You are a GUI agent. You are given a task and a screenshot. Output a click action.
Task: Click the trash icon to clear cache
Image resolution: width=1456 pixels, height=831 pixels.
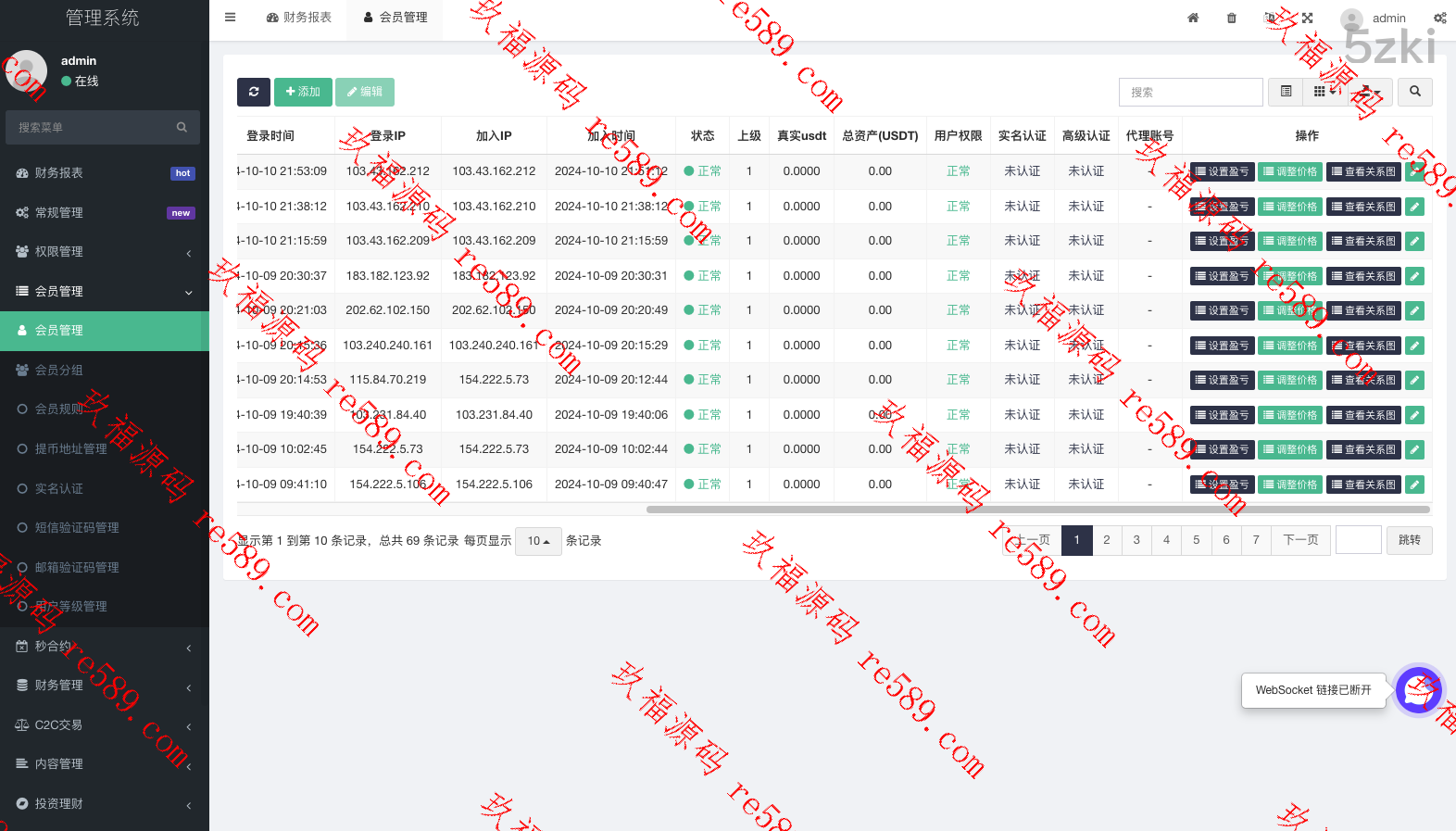click(x=1231, y=18)
